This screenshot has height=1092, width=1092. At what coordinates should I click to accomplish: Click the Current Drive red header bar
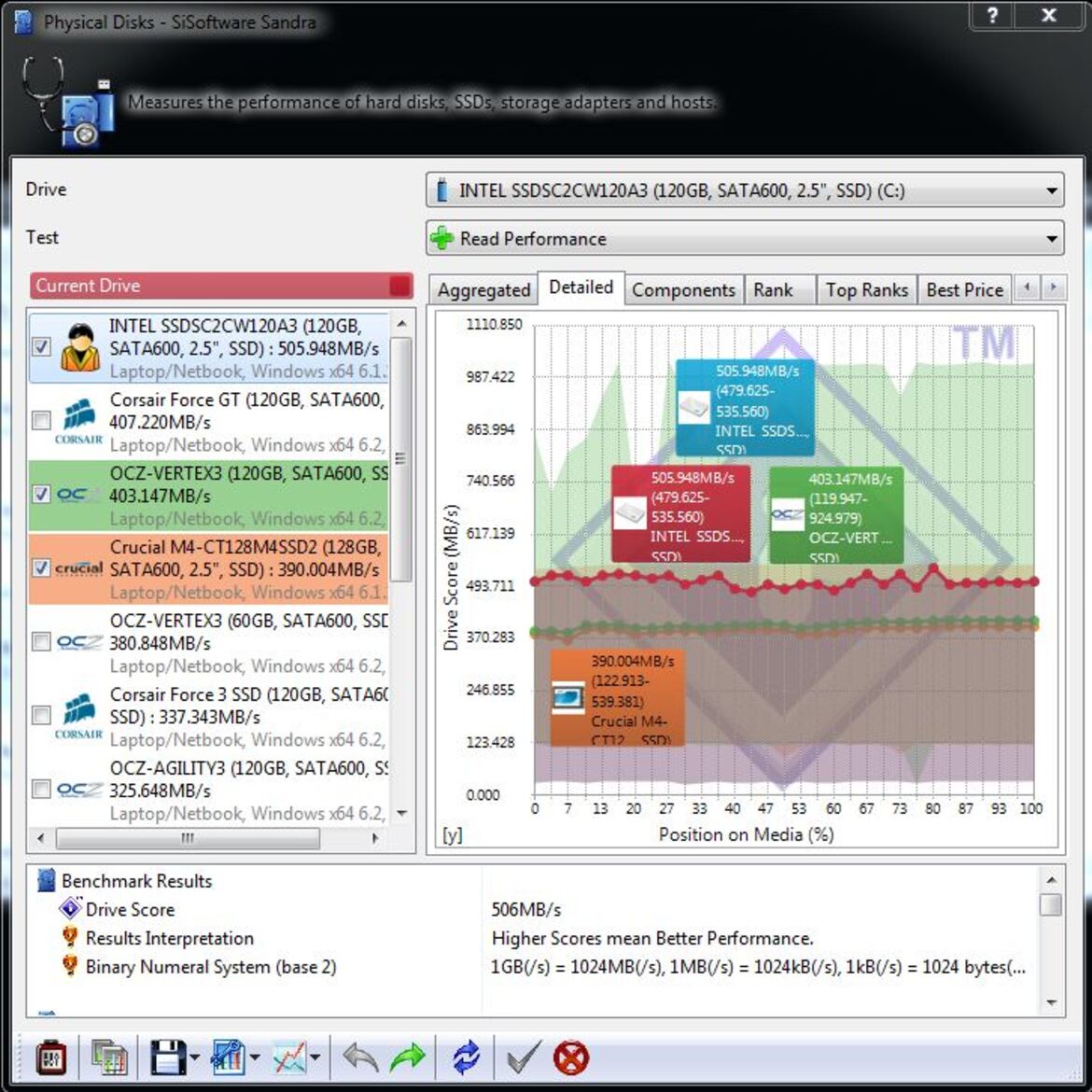[x=221, y=286]
